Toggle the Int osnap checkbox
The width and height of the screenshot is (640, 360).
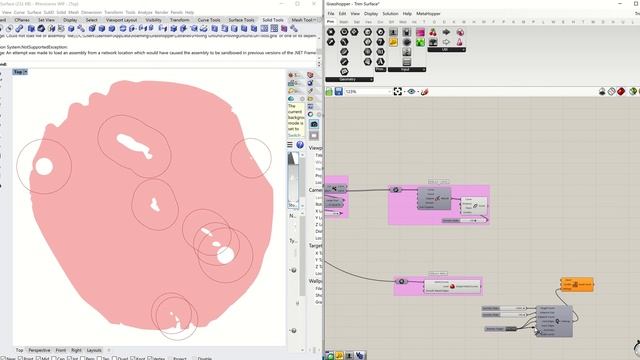tap(70, 358)
